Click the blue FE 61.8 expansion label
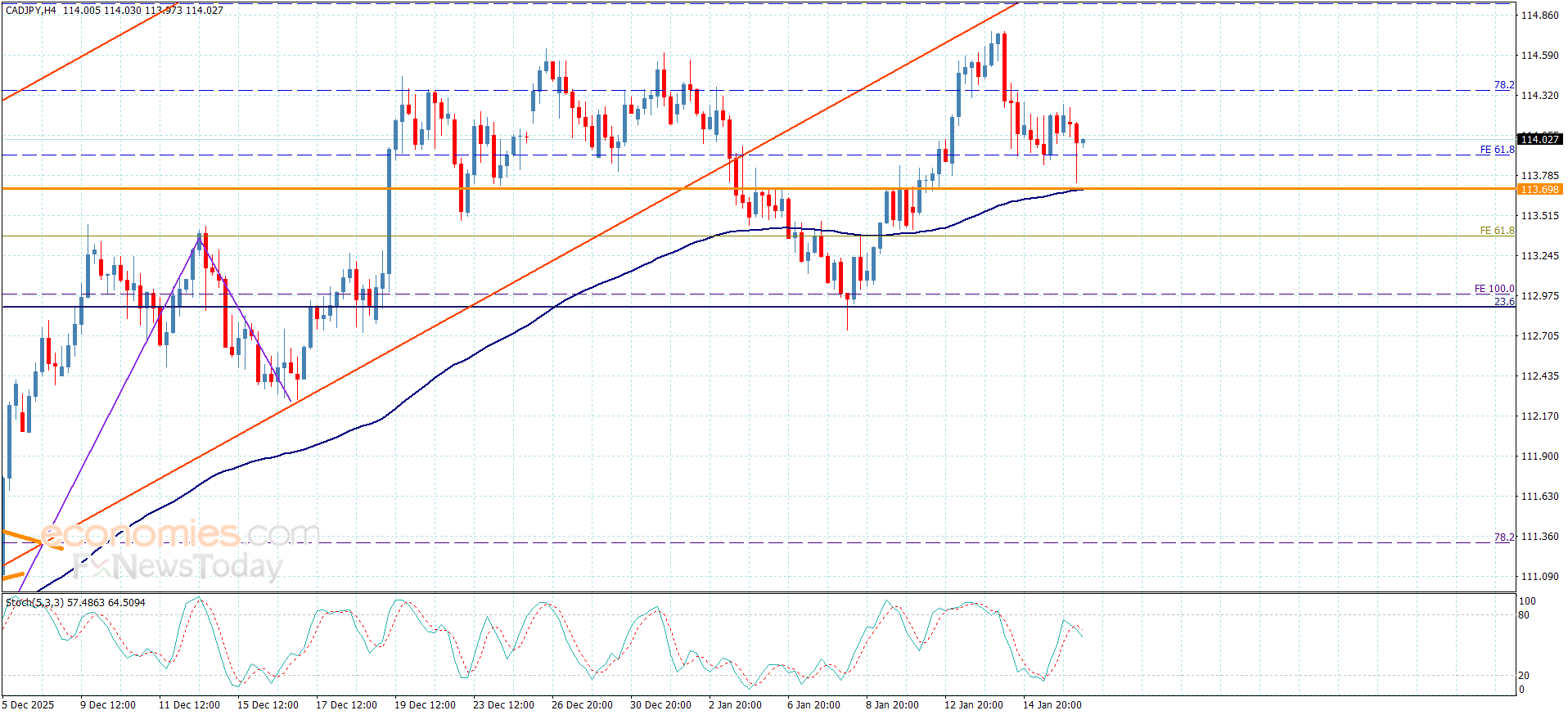This screenshot has width=1568, height=715. 1497,150
